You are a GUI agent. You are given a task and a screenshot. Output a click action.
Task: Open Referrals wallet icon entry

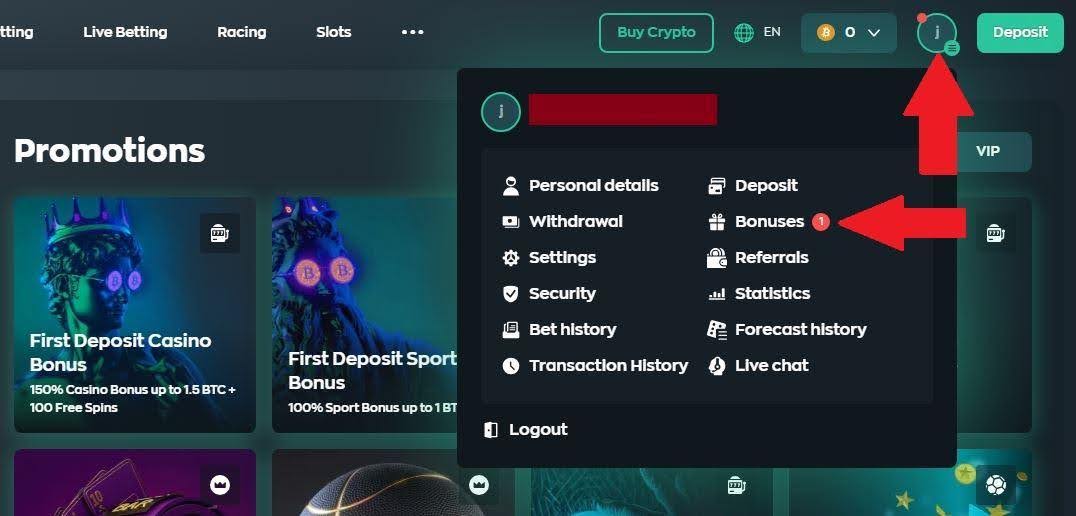[x=717, y=258]
